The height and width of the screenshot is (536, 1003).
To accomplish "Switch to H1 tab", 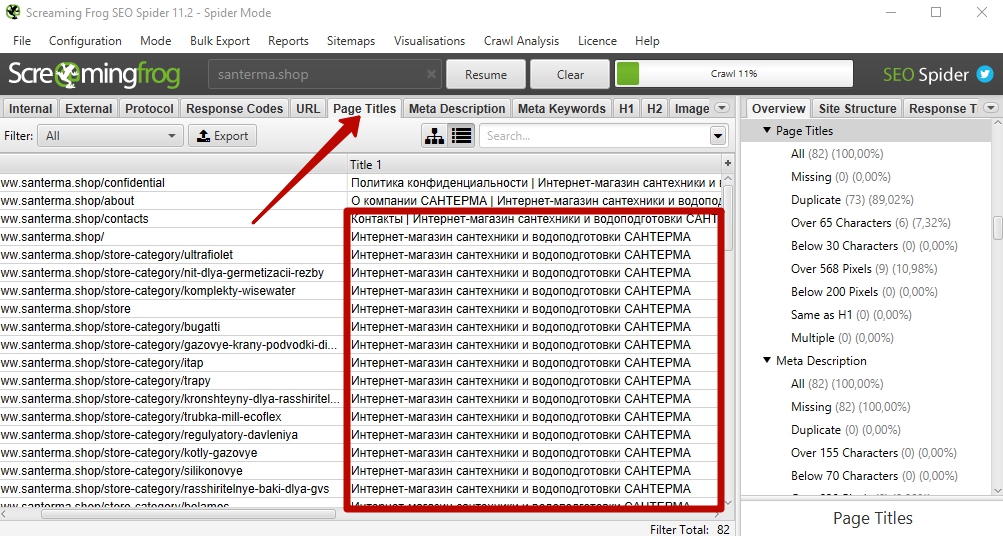I will click(x=626, y=109).
